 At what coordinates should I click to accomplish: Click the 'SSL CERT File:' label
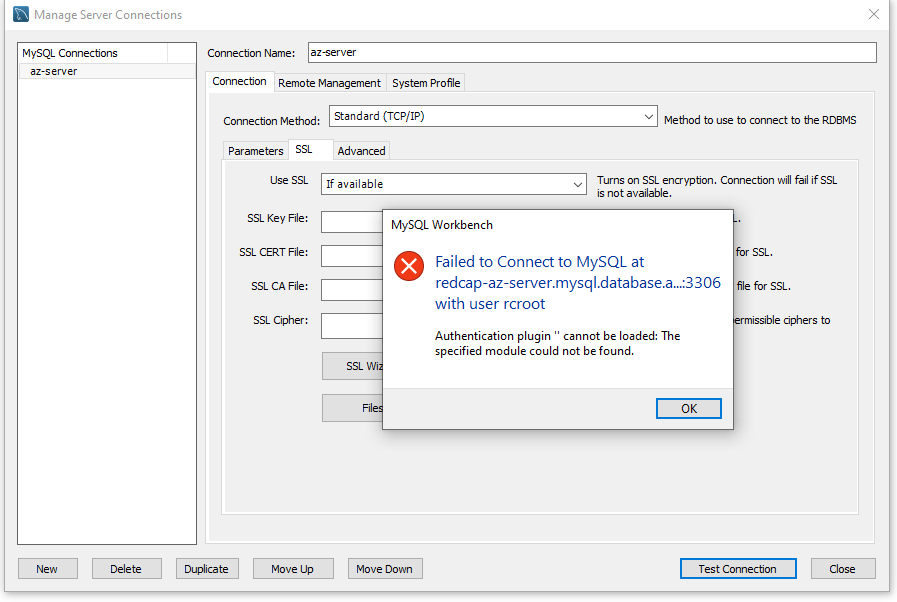(x=273, y=252)
